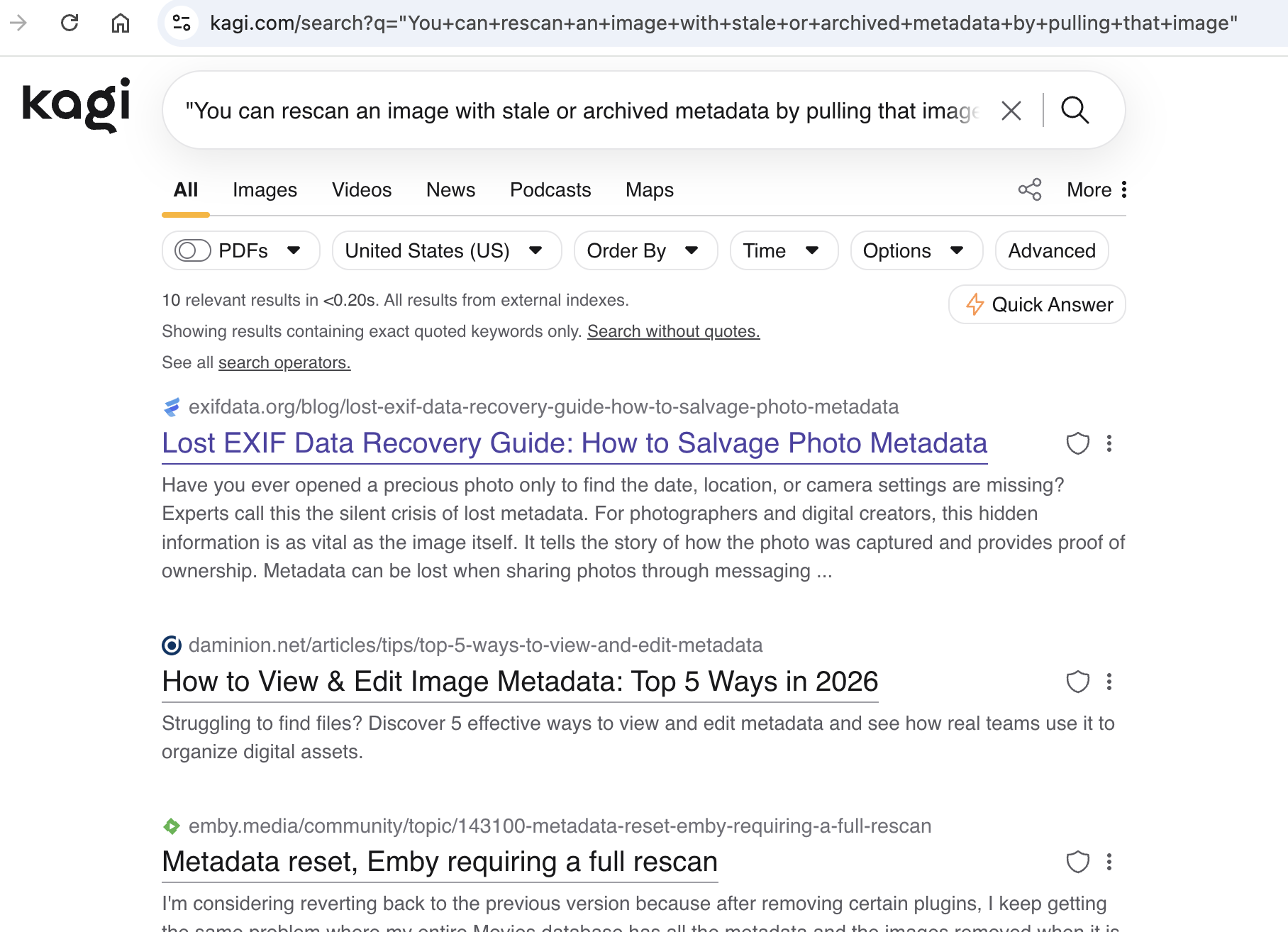
Task: Click the browser address bar URL
Action: click(723, 23)
